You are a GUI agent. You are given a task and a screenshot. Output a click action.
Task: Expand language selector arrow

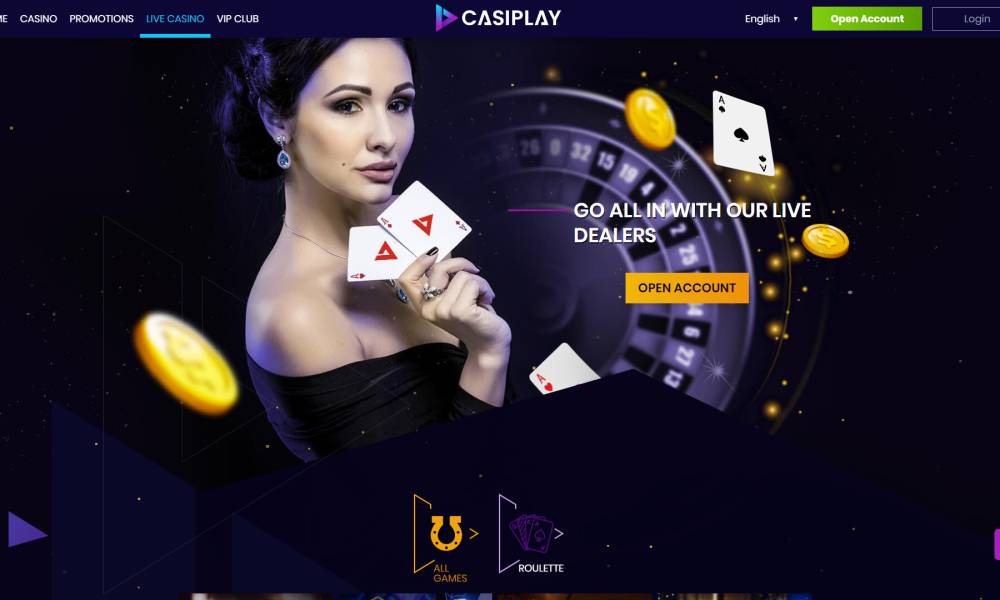pyautogui.click(x=795, y=18)
